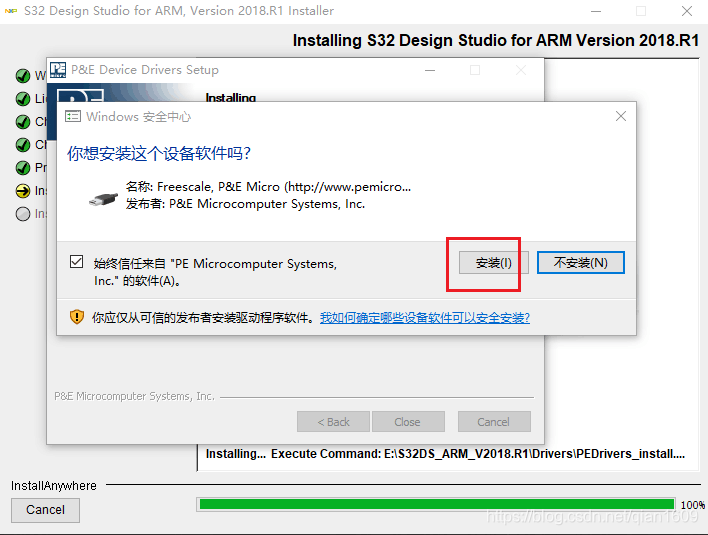Close the Windows 安全中心 dialog
708x535 pixels.
[620, 116]
